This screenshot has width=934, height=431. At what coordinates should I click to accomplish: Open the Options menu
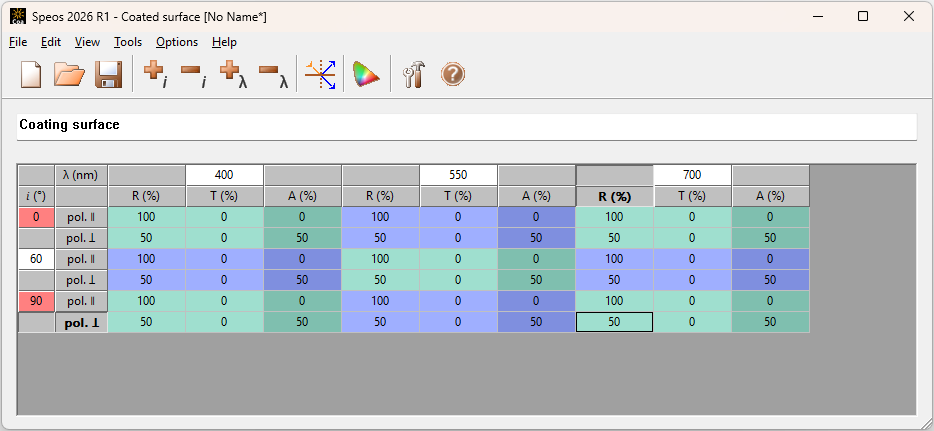point(177,42)
